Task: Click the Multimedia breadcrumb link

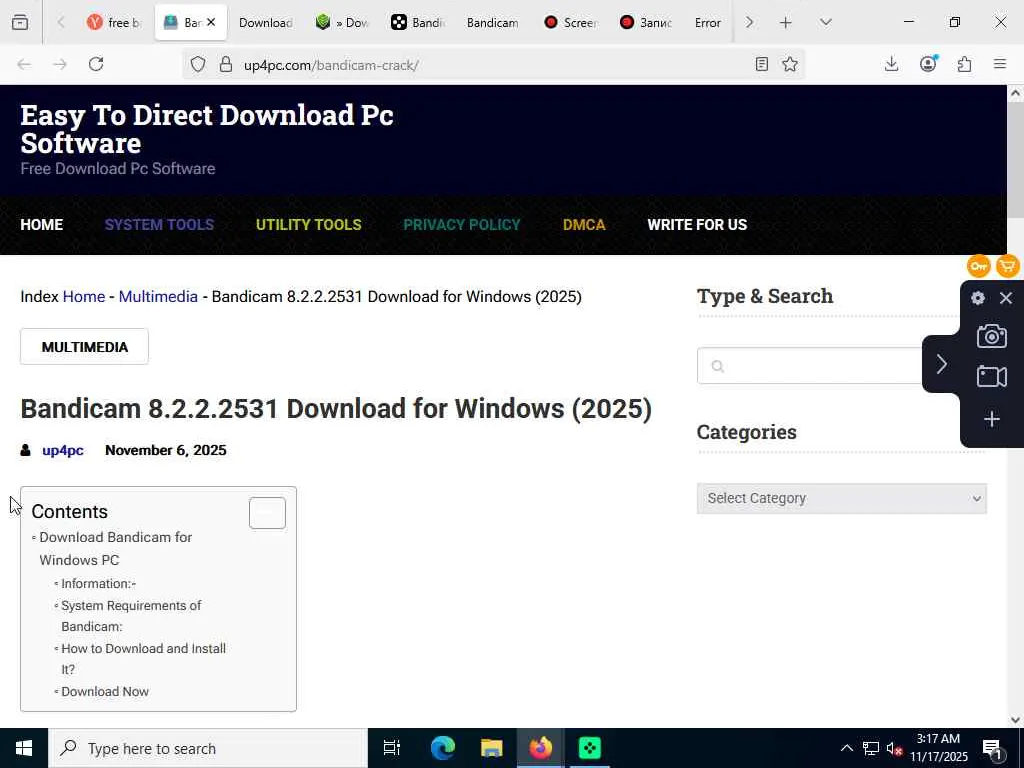Action: pyautogui.click(x=158, y=296)
